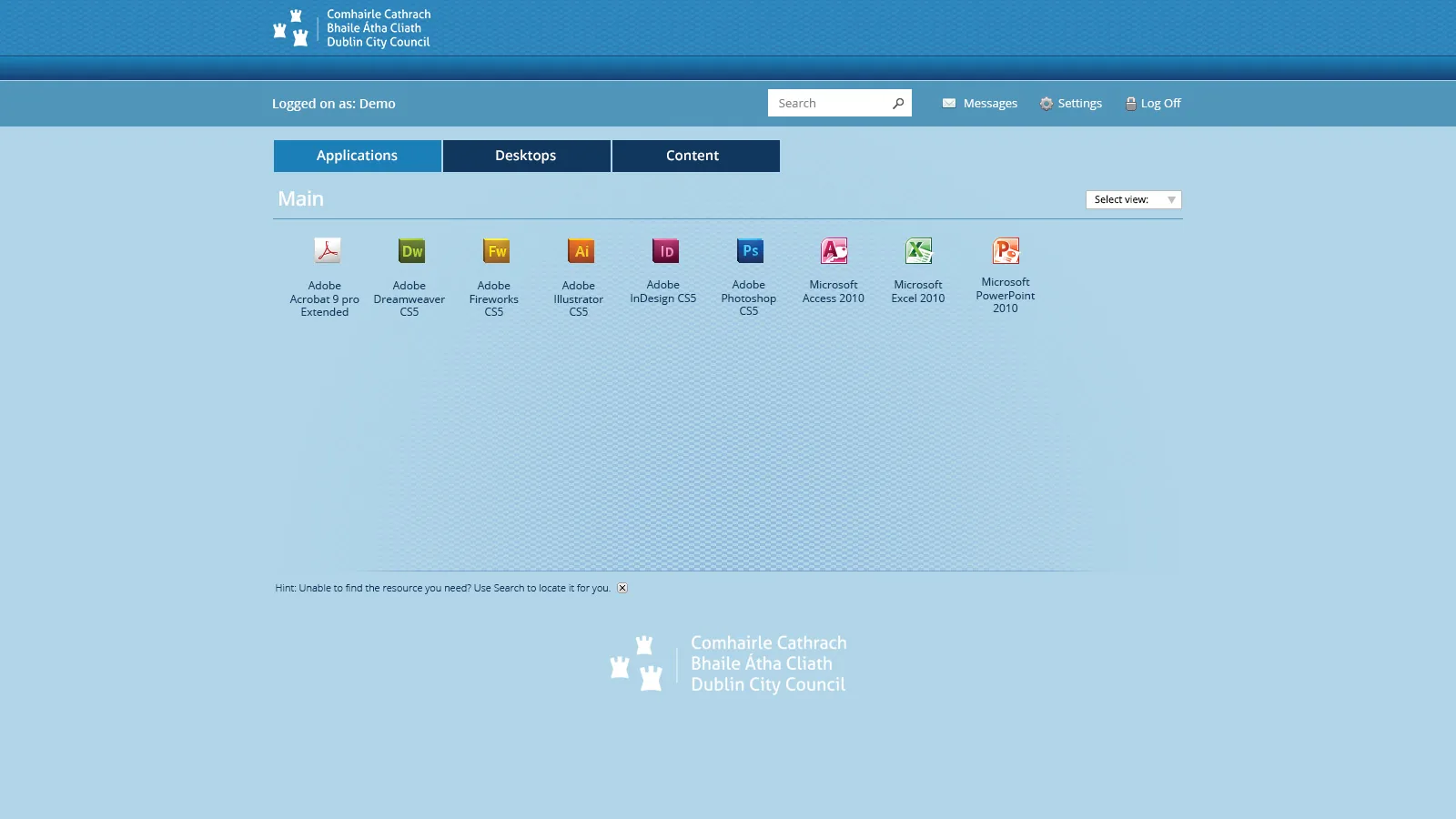The width and height of the screenshot is (1456, 819).
Task: Open the Microsoft Access 2010 icon
Action: [834, 250]
